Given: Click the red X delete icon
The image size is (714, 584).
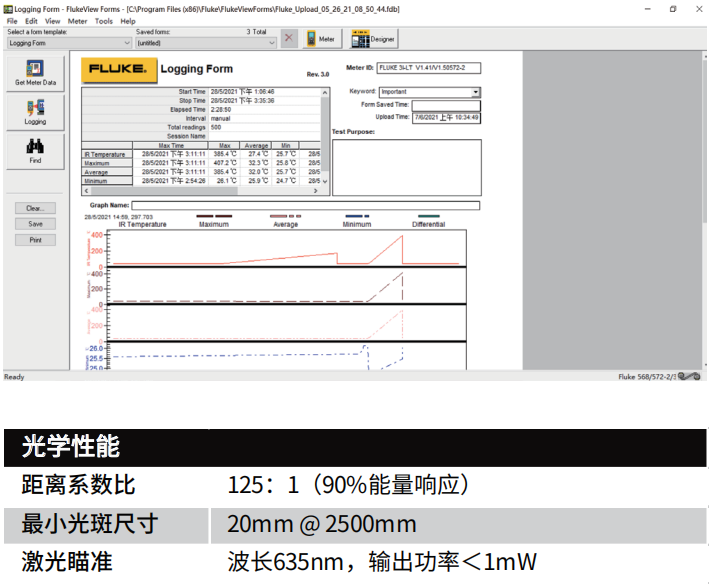Looking at the screenshot, I should pyautogui.click(x=289, y=39).
